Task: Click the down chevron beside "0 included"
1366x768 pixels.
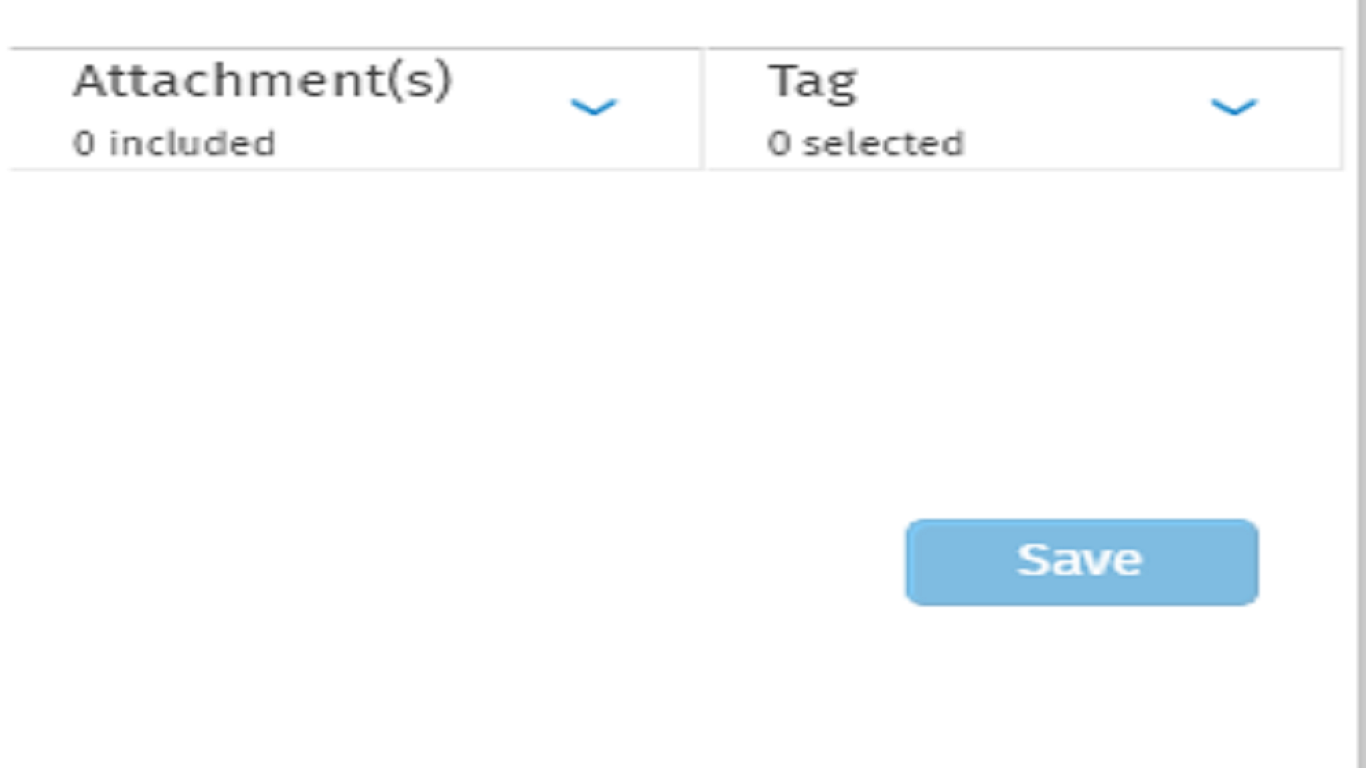Action: [594, 107]
